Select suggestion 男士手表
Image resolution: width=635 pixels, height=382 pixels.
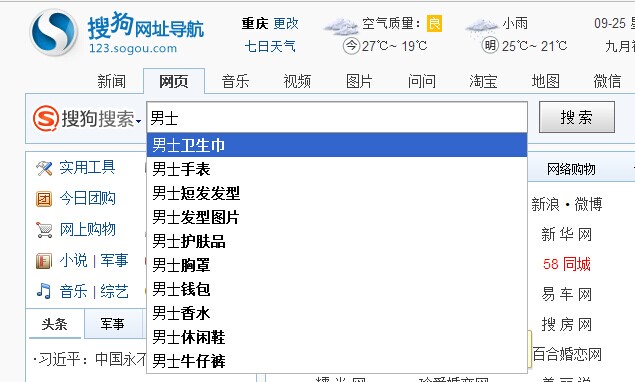coord(337,169)
